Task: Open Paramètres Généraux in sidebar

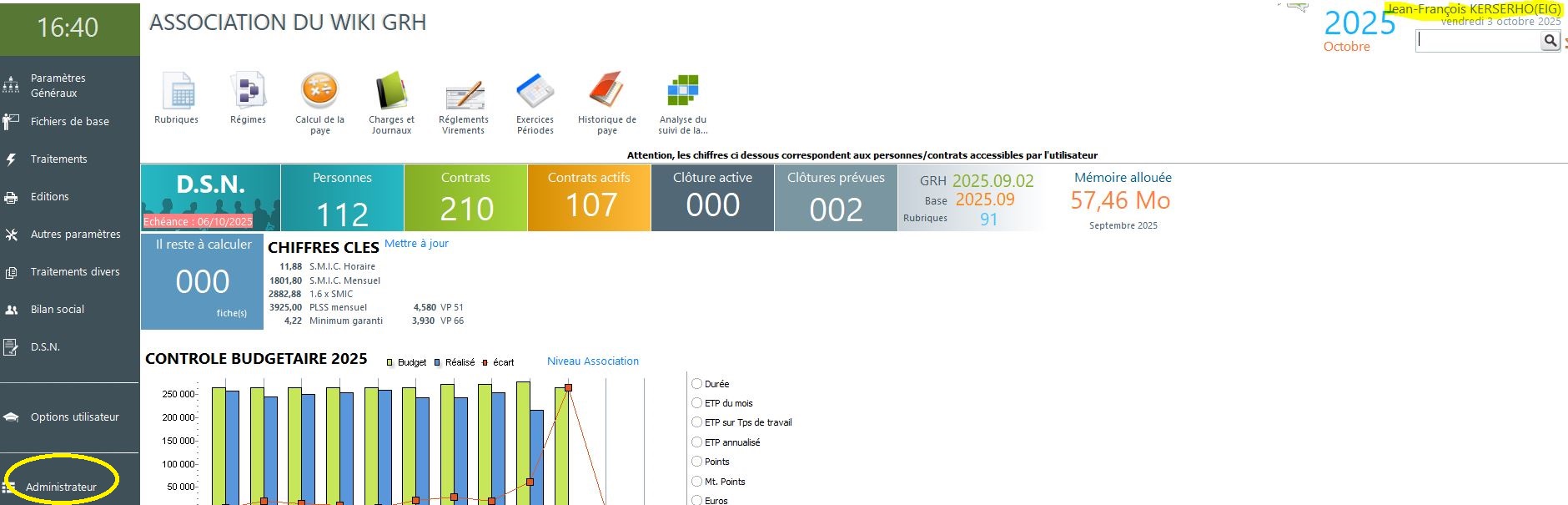Action: 58,85
